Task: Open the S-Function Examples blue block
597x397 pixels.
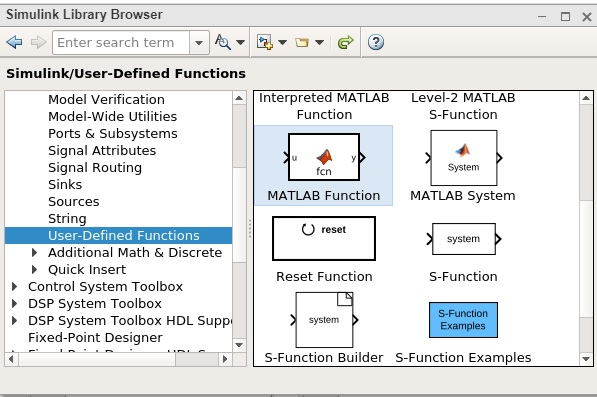Action: (x=463, y=320)
